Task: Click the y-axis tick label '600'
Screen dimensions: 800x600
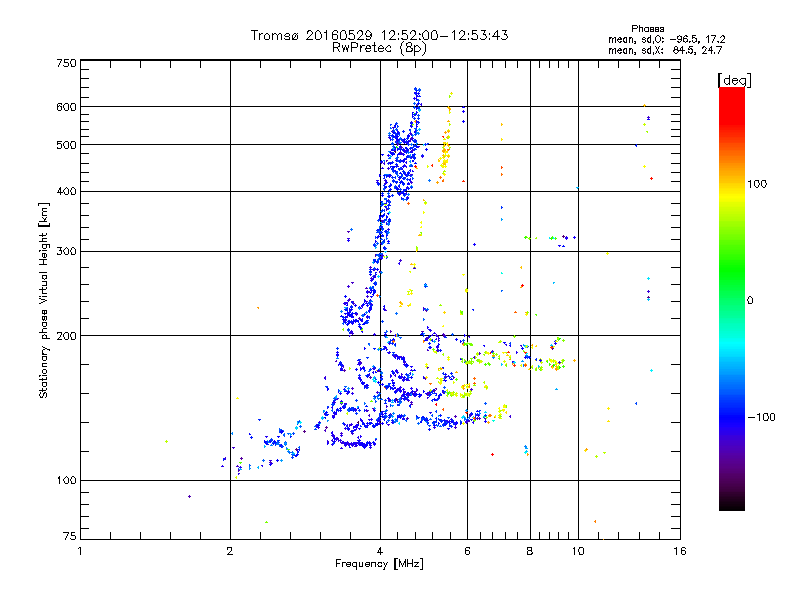Action: coord(67,107)
